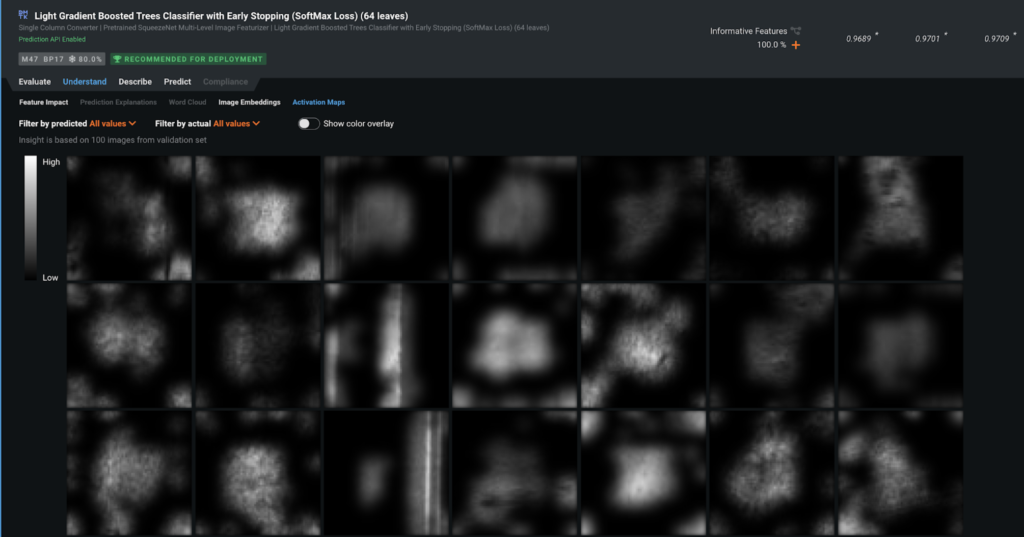Switch to the Image Embeddings sub-tab

[x=249, y=102]
